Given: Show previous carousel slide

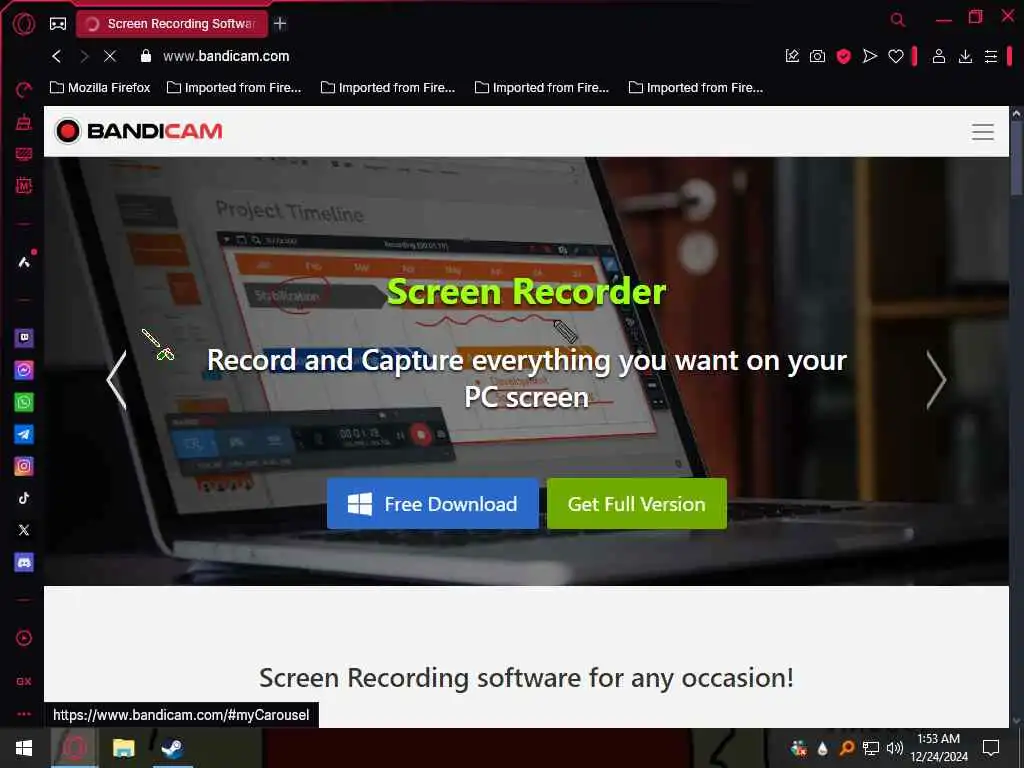Looking at the screenshot, I should (x=116, y=379).
